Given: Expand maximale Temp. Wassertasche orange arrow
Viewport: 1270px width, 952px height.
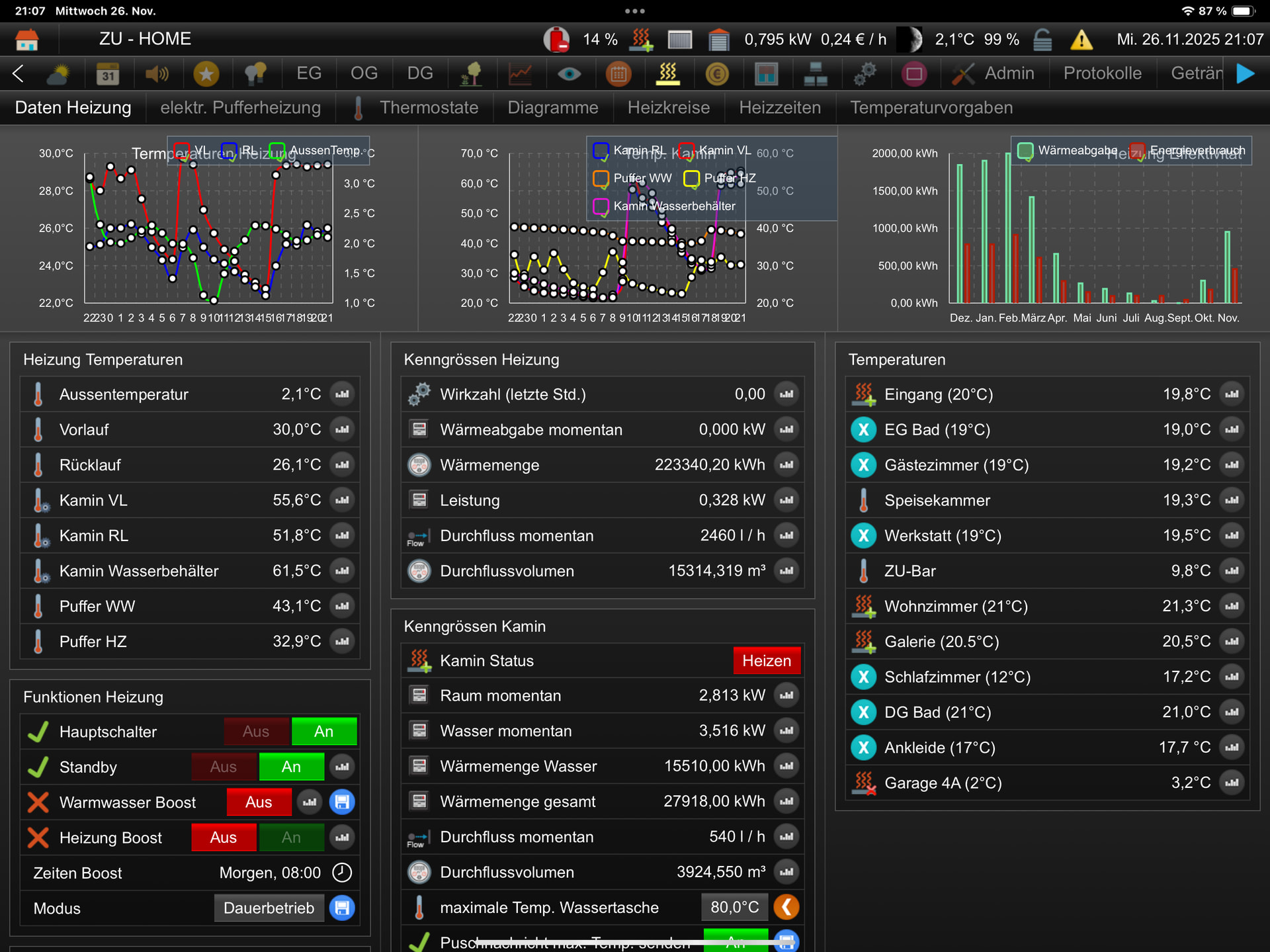Looking at the screenshot, I should pyautogui.click(x=786, y=907).
